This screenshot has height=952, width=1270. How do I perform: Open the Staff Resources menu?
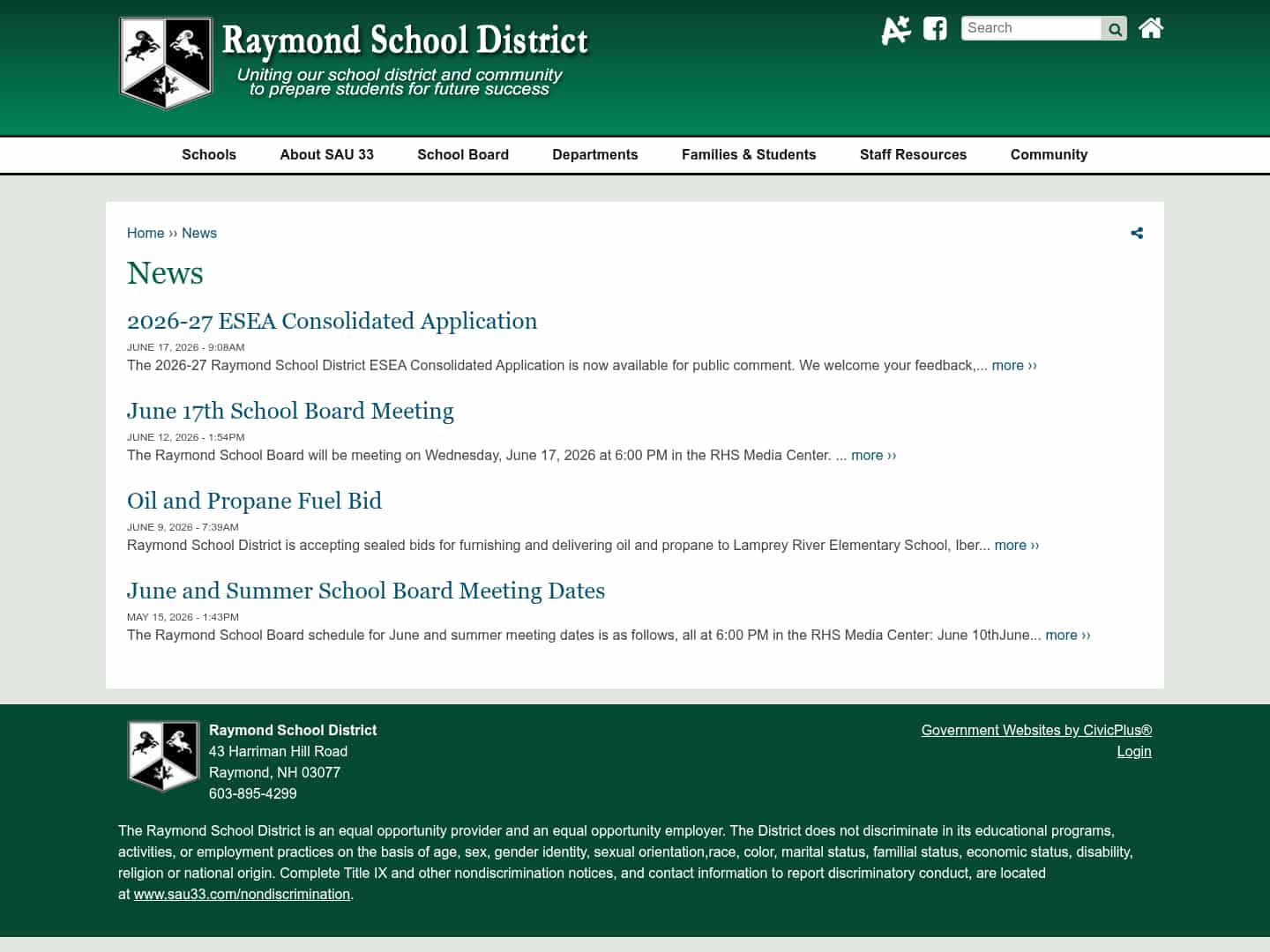coord(913,154)
